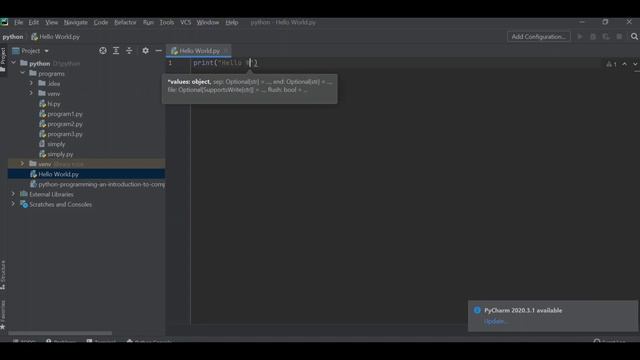Open the View menu
This screenshot has width=640, height=360.
tap(51, 22)
